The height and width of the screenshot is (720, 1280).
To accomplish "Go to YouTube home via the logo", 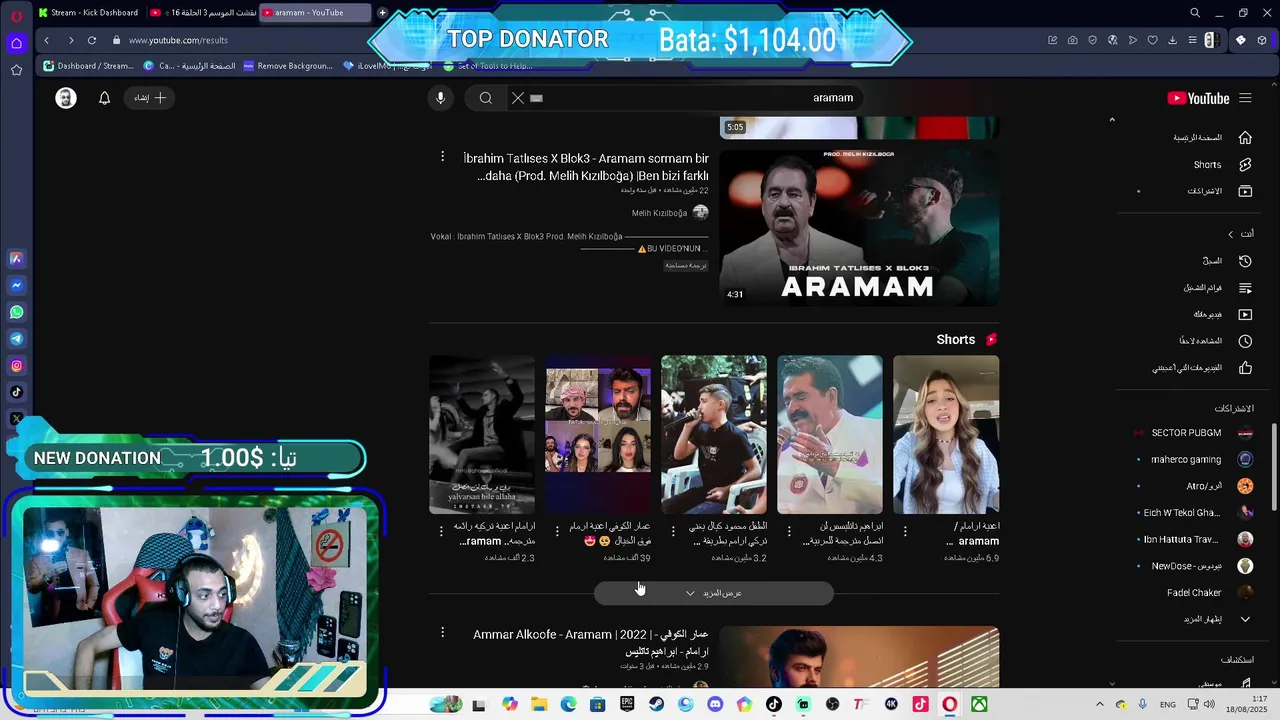I will pos(1198,98).
